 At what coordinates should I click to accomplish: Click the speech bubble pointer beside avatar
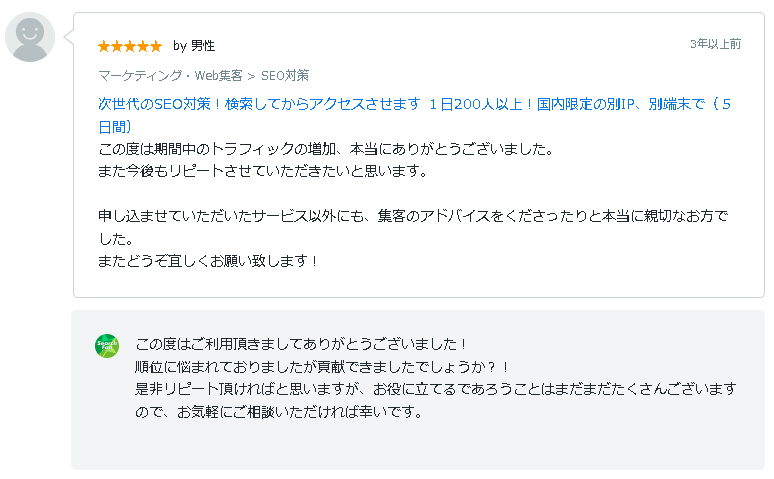(69, 37)
